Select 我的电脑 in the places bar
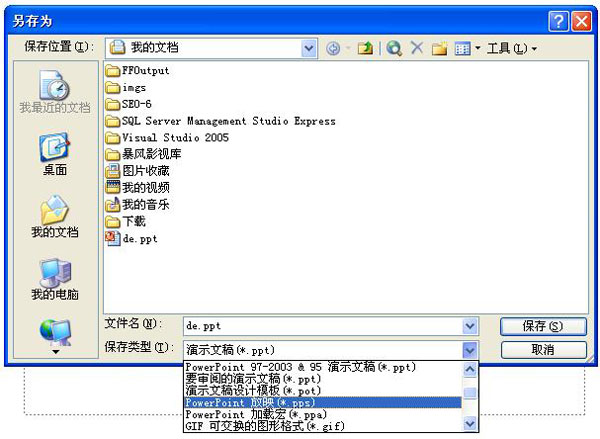The height and width of the screenshot is (439, 600). click(x=55, y=279)
